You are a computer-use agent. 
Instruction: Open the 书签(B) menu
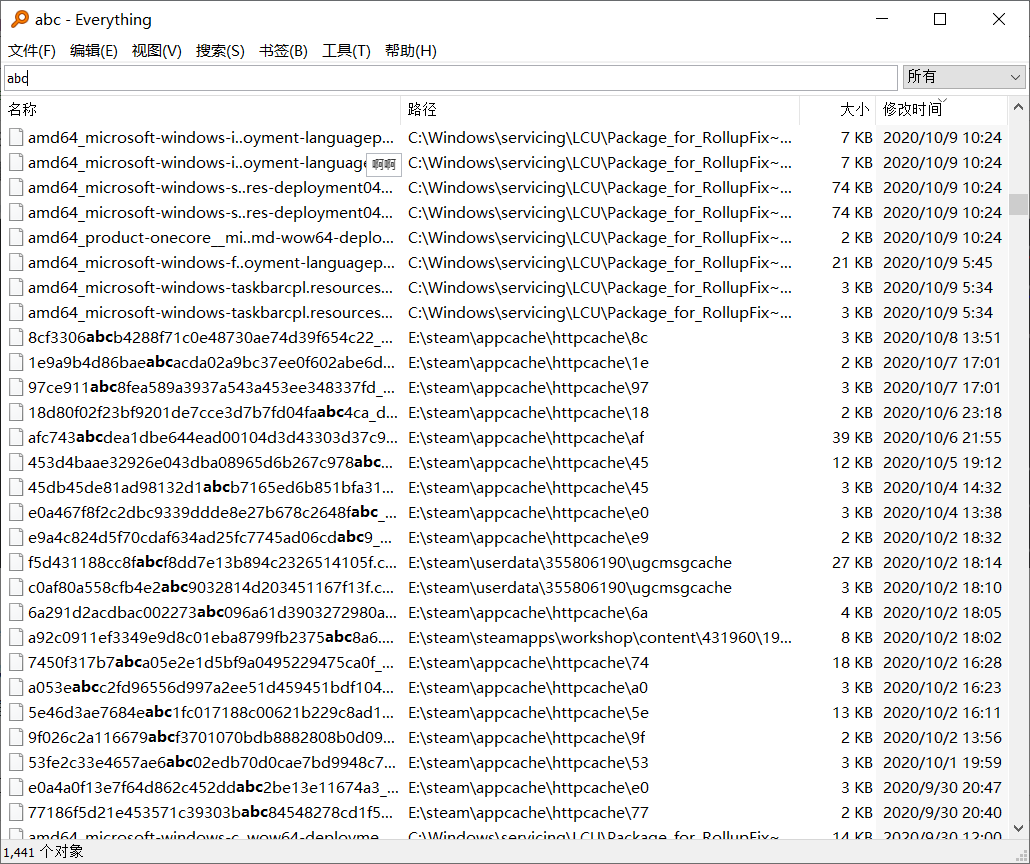point(283,51)
